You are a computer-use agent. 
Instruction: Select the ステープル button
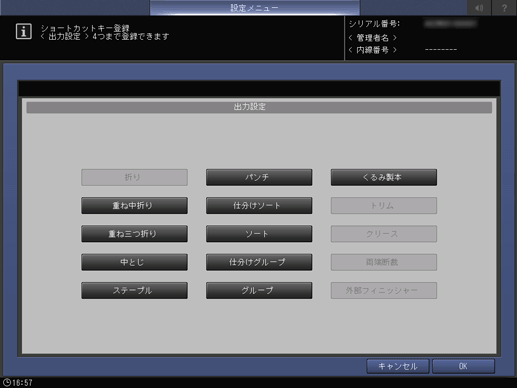[x=134, y=291]
